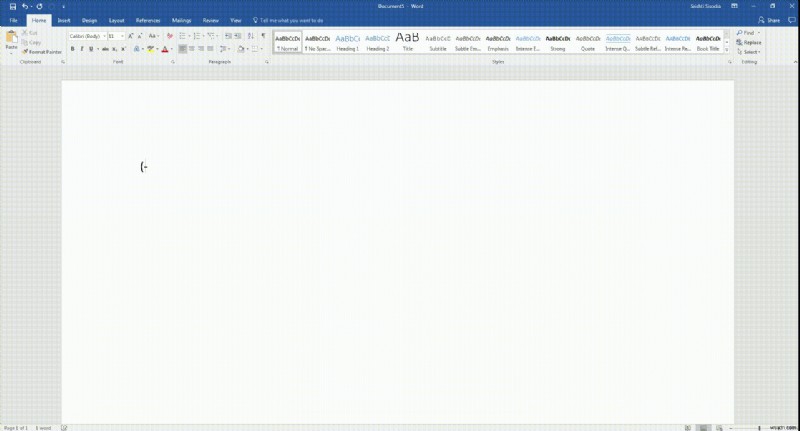Screen dimensions: 800x431
Task: Decrease paragraph indent
Action: click(228, 36)
